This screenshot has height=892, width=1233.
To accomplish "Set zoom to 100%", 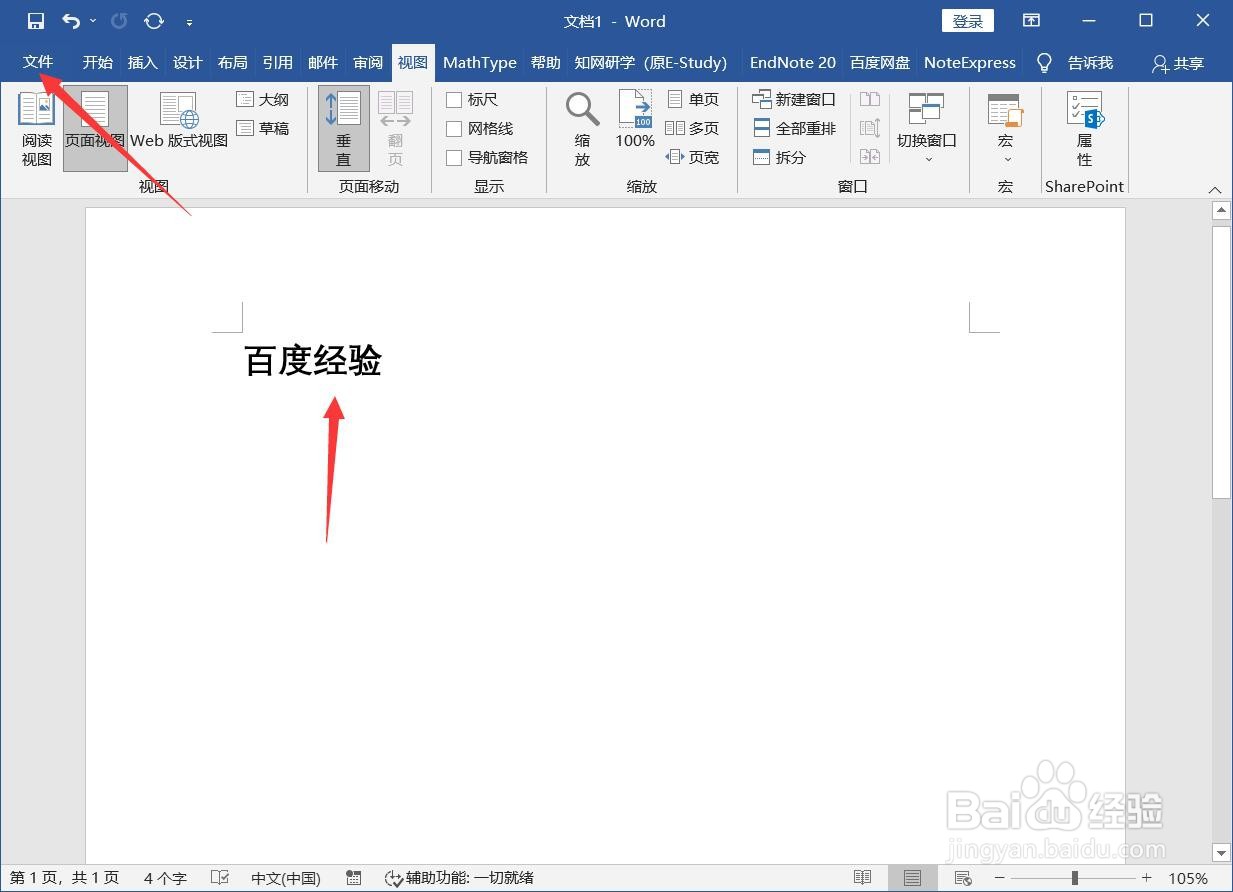I will click(635, 120).
